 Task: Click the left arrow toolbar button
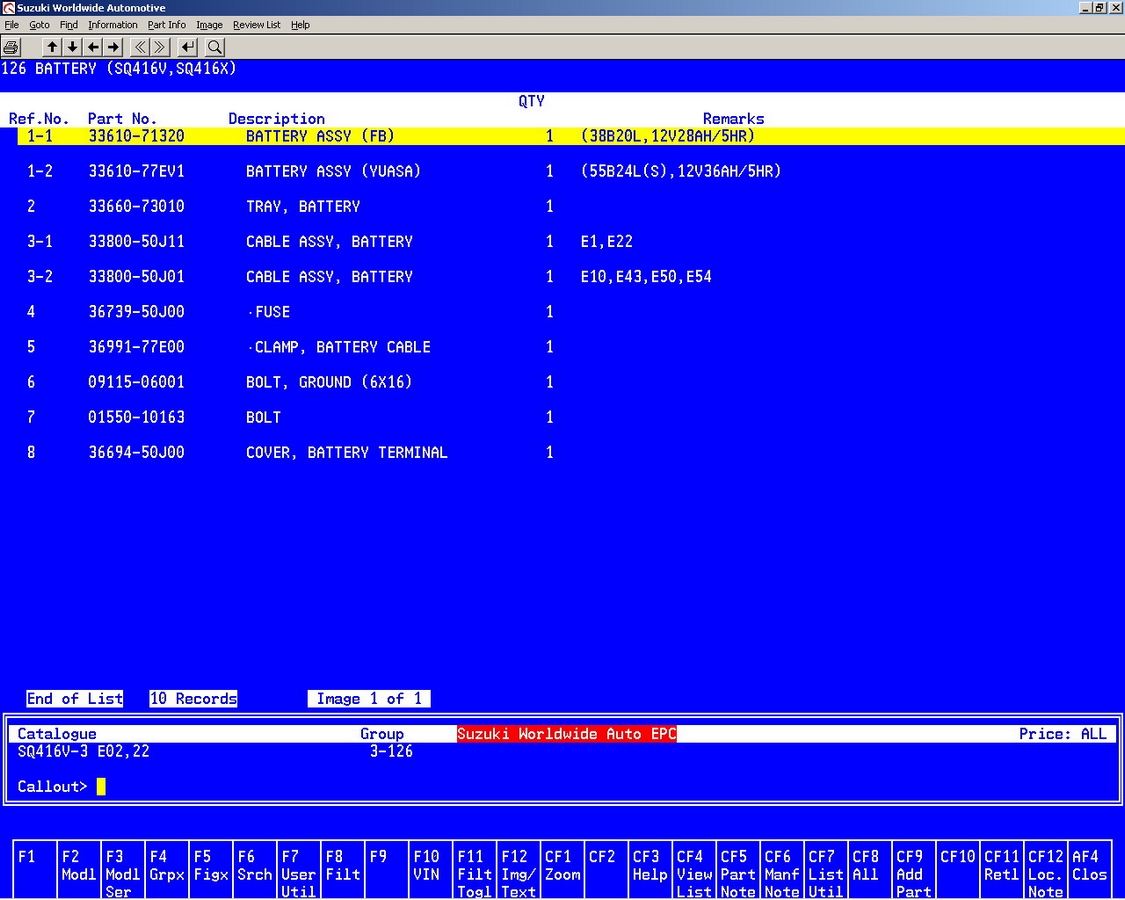(93, 47)
